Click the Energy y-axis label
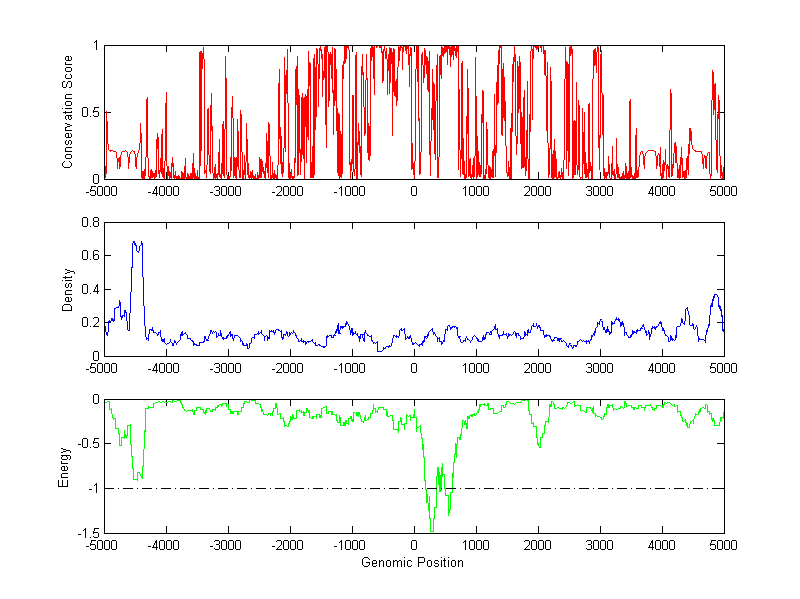 (x=64, y=466)
